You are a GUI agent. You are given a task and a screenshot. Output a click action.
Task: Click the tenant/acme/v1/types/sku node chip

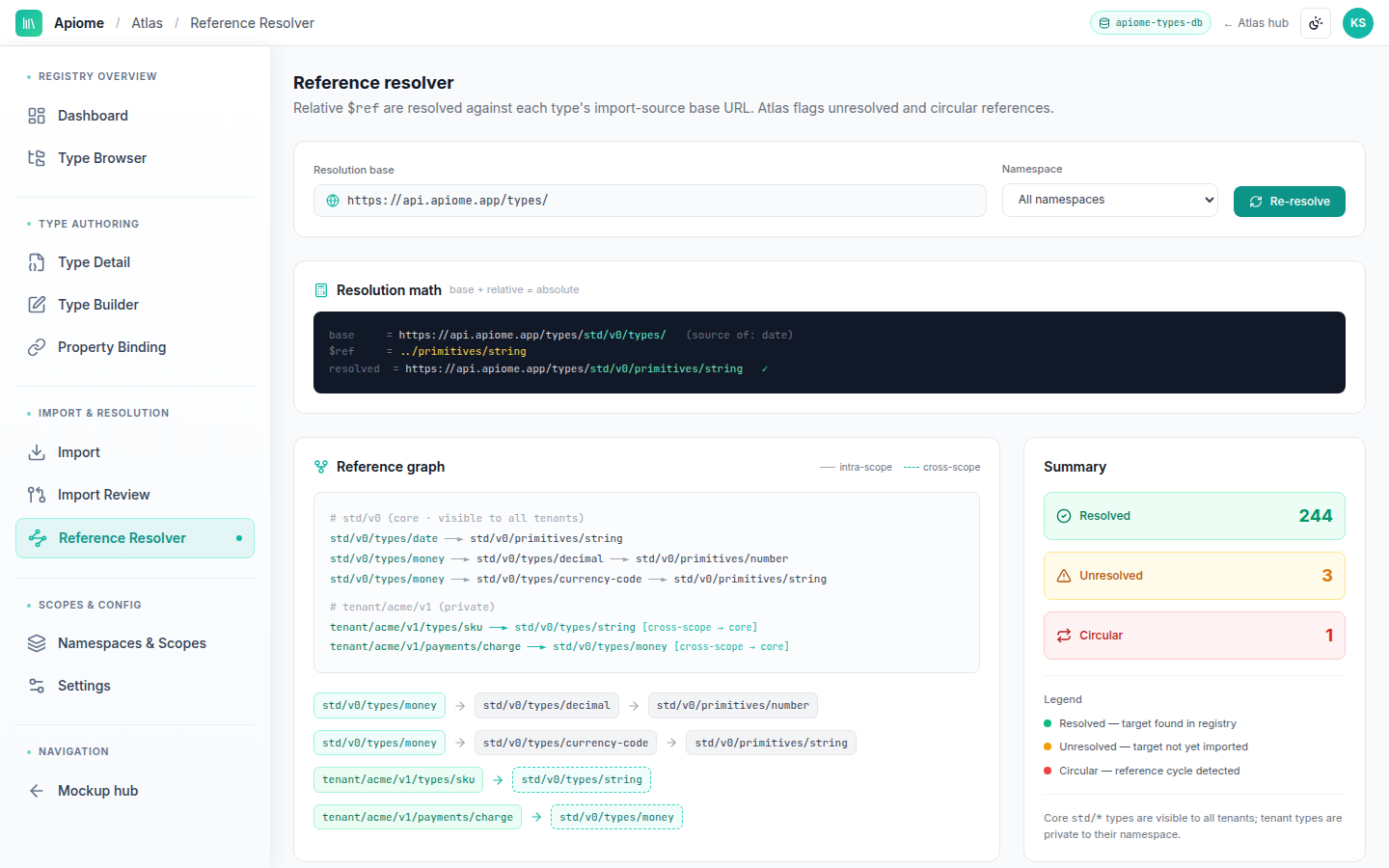[x=398, y=779]
